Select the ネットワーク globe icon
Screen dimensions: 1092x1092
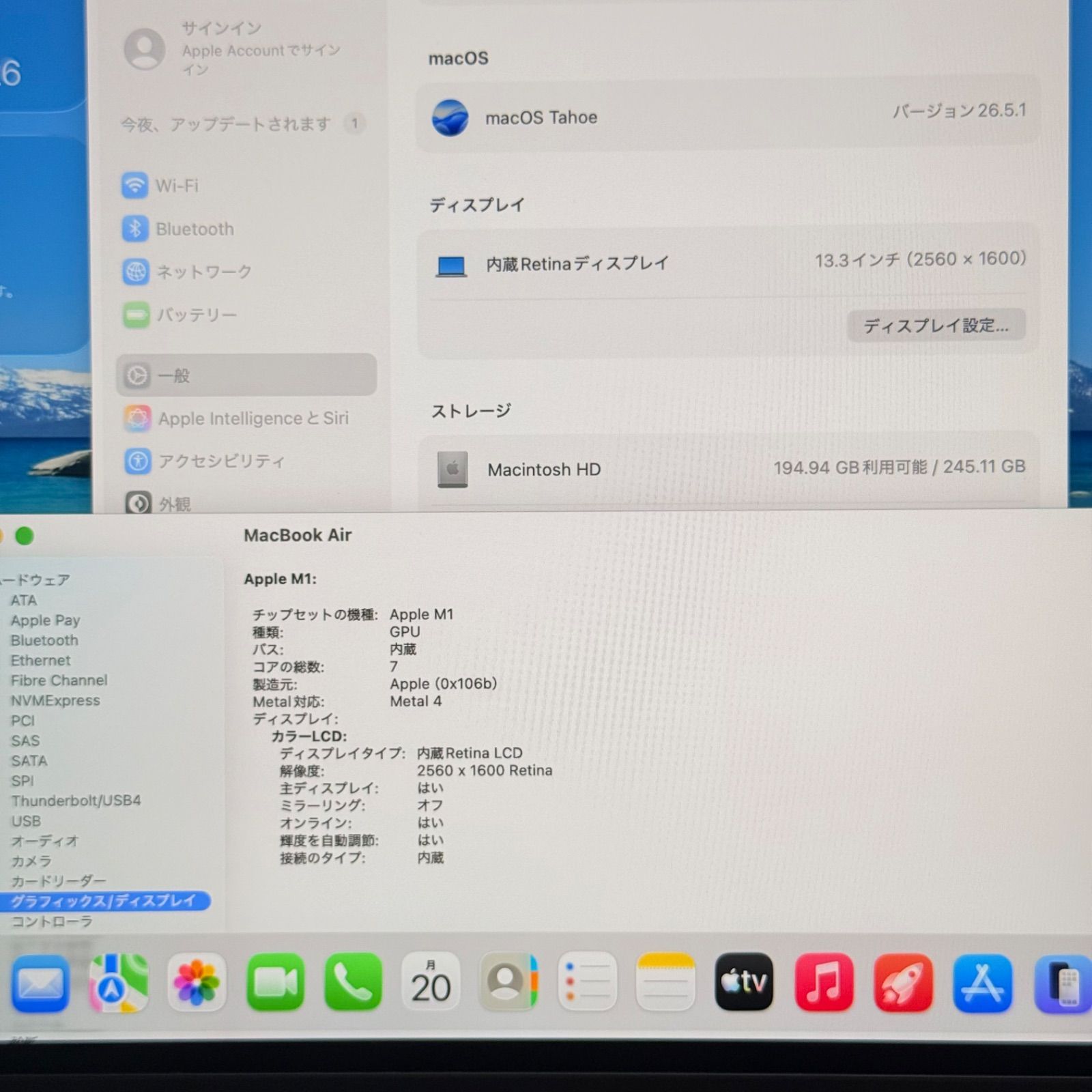(136, 272)
